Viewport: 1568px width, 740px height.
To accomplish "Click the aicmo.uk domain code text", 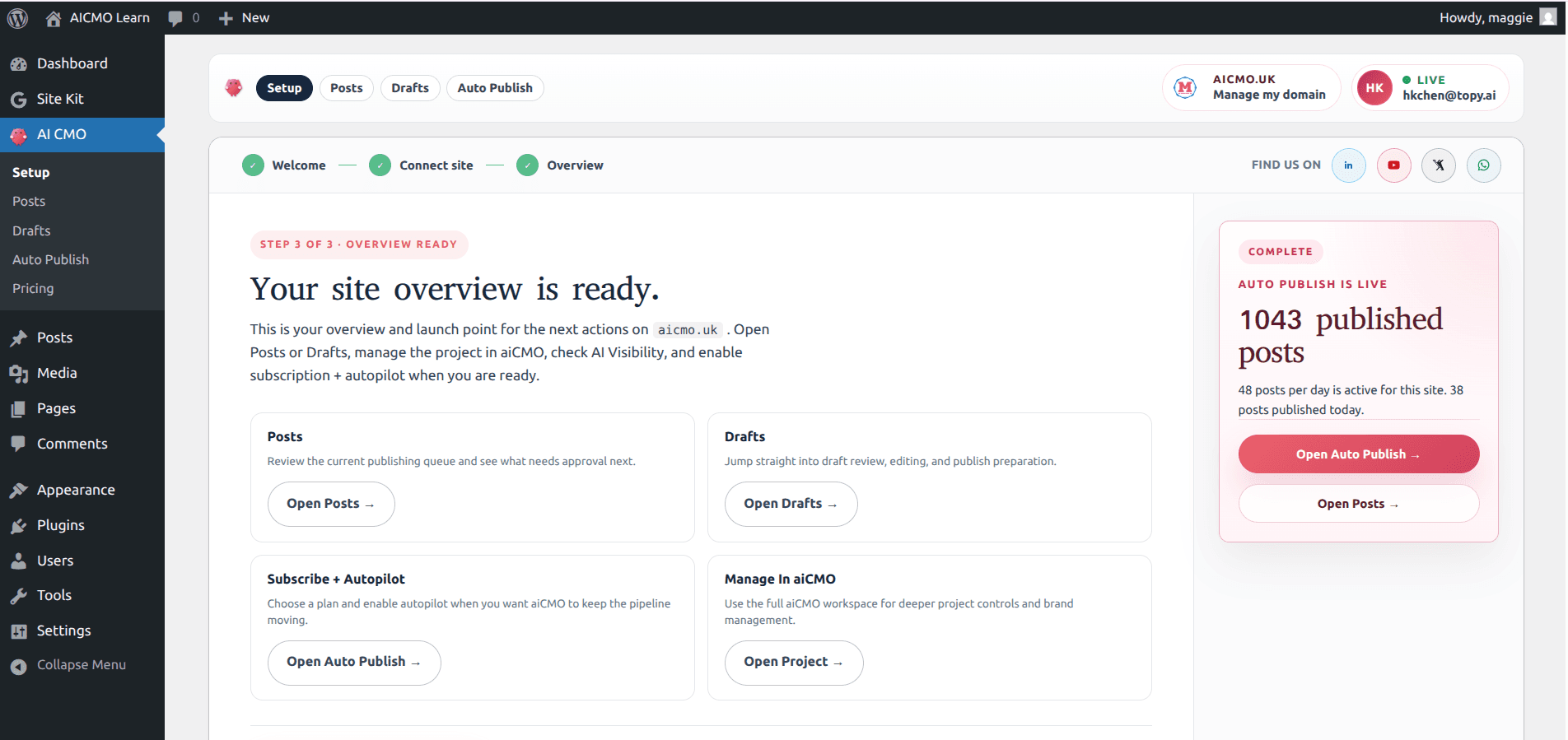I will pos(688,330).
